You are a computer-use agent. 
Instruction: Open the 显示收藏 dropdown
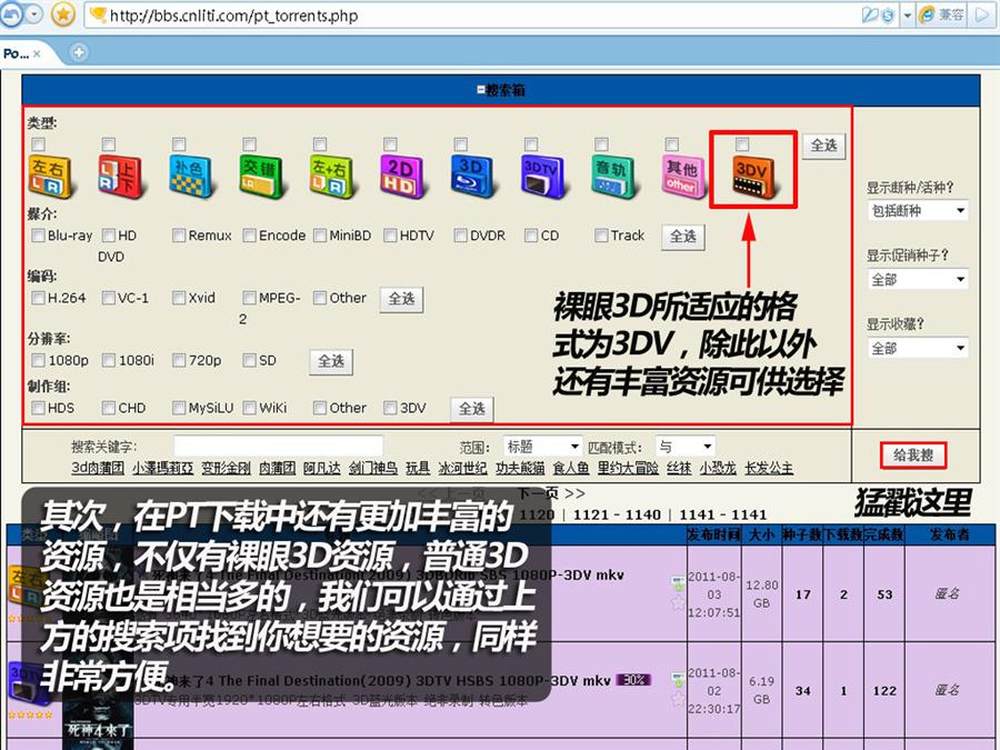pos(918,348)
